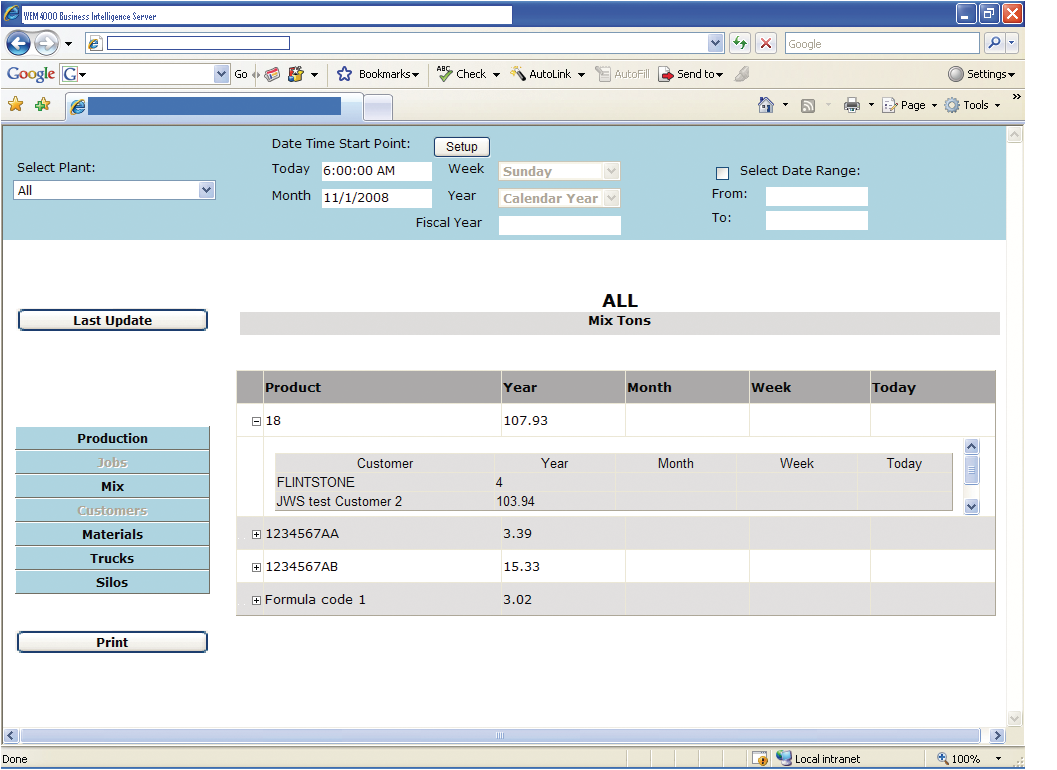Click the Last Update button
1057x770 pixels.
tap(113, 320)
